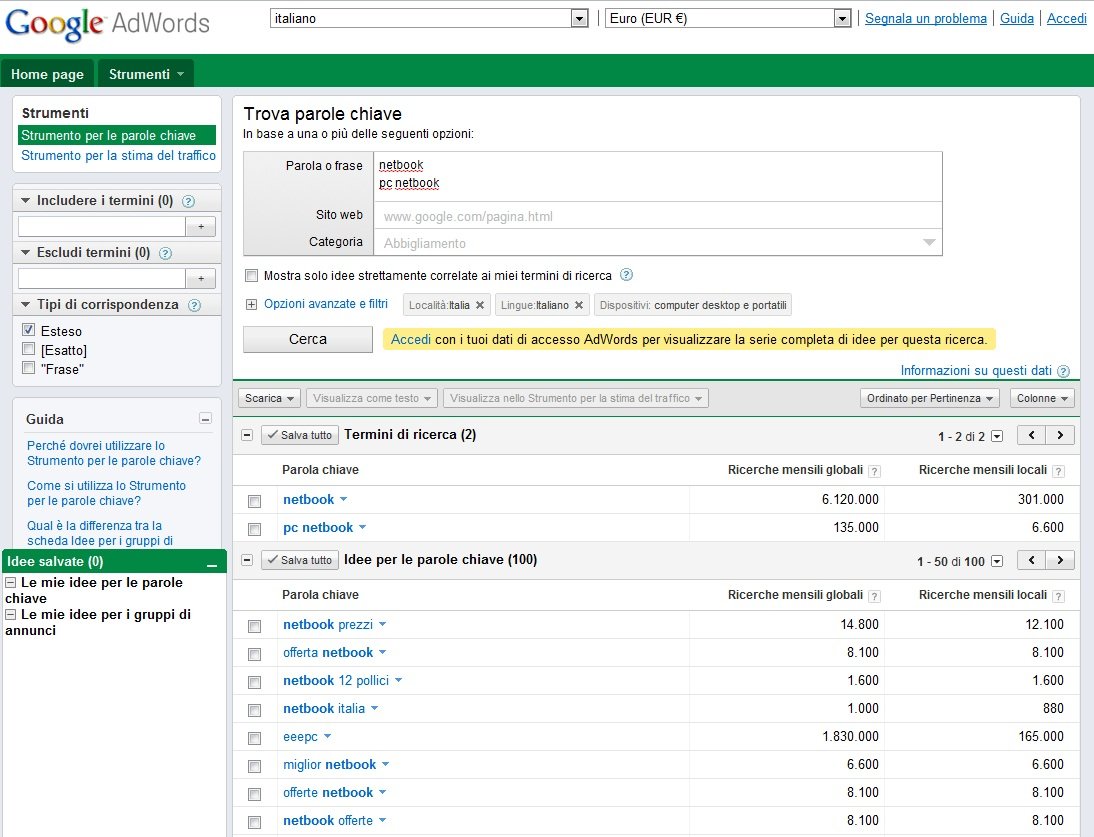Select the pc netbook checkbox
The width and height of the screenshot is (1094, 837).
point(255,529)
